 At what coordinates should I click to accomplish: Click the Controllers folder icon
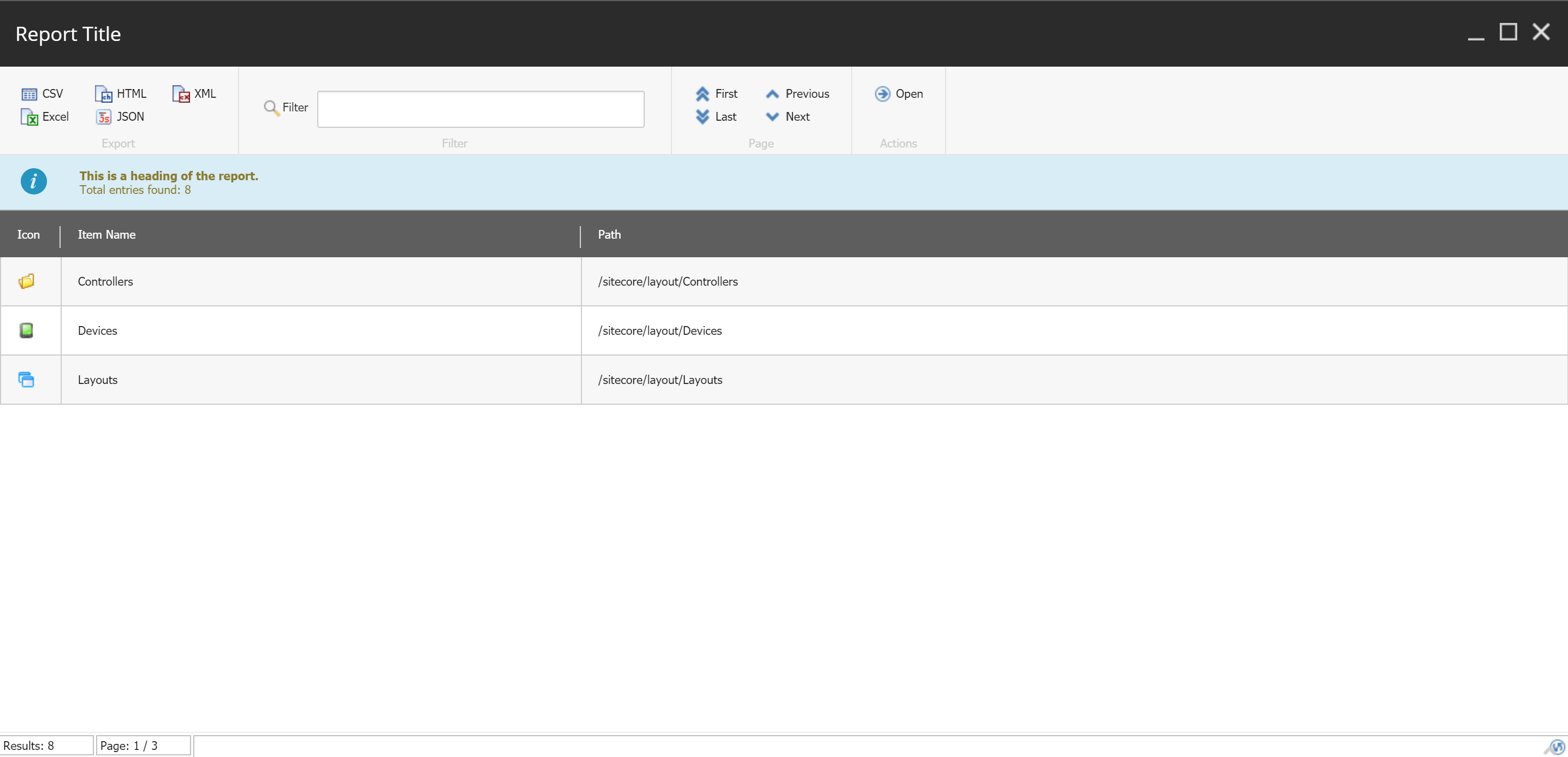pyautogui.click(x=26, y=281)
